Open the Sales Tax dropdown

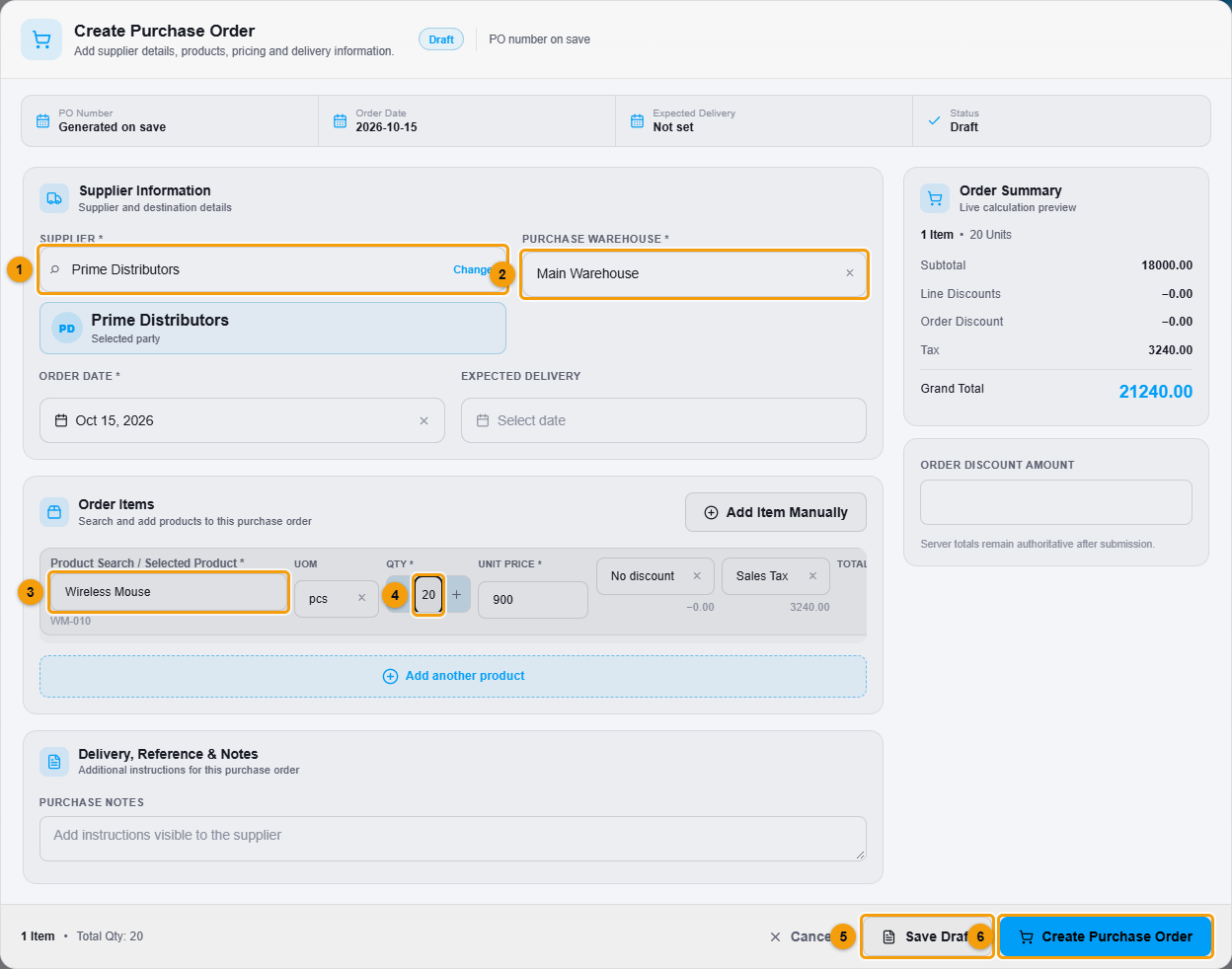click(x=774, y=576)
